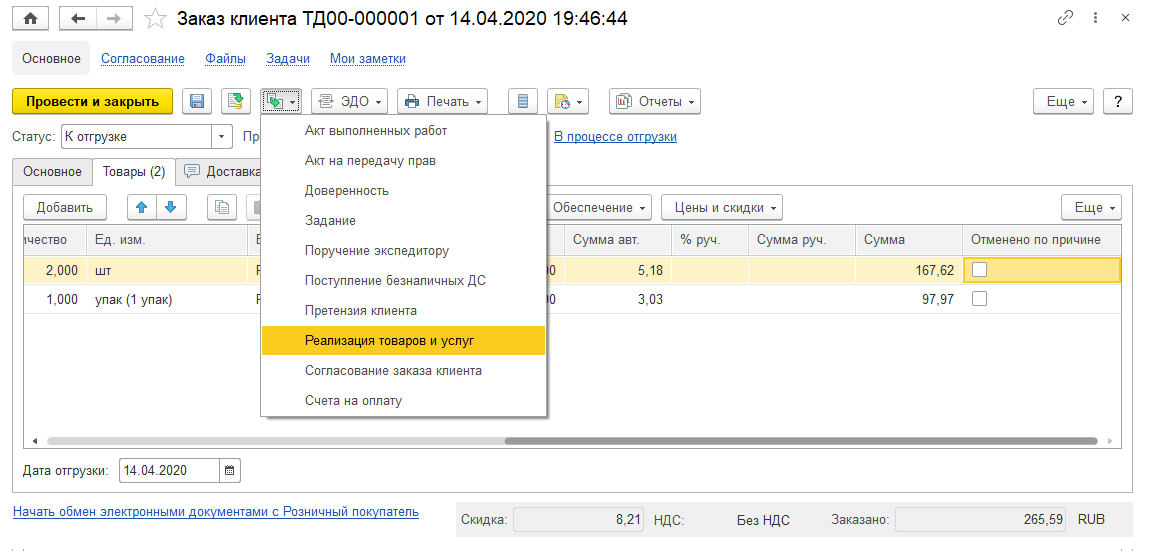The height and width of the screenshot is (551, 1152).
Task: Click the Дата отгрузки date field
Action: pyautogui.click(x=169, y=470)
